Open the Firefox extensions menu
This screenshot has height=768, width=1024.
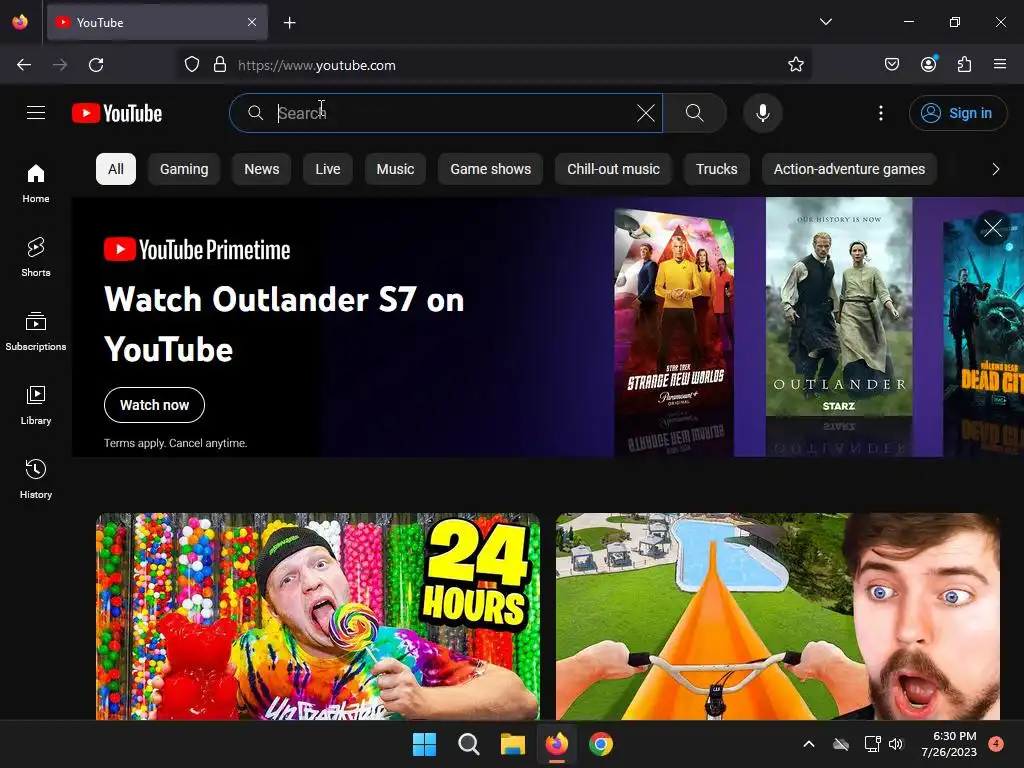pos(964,64)
